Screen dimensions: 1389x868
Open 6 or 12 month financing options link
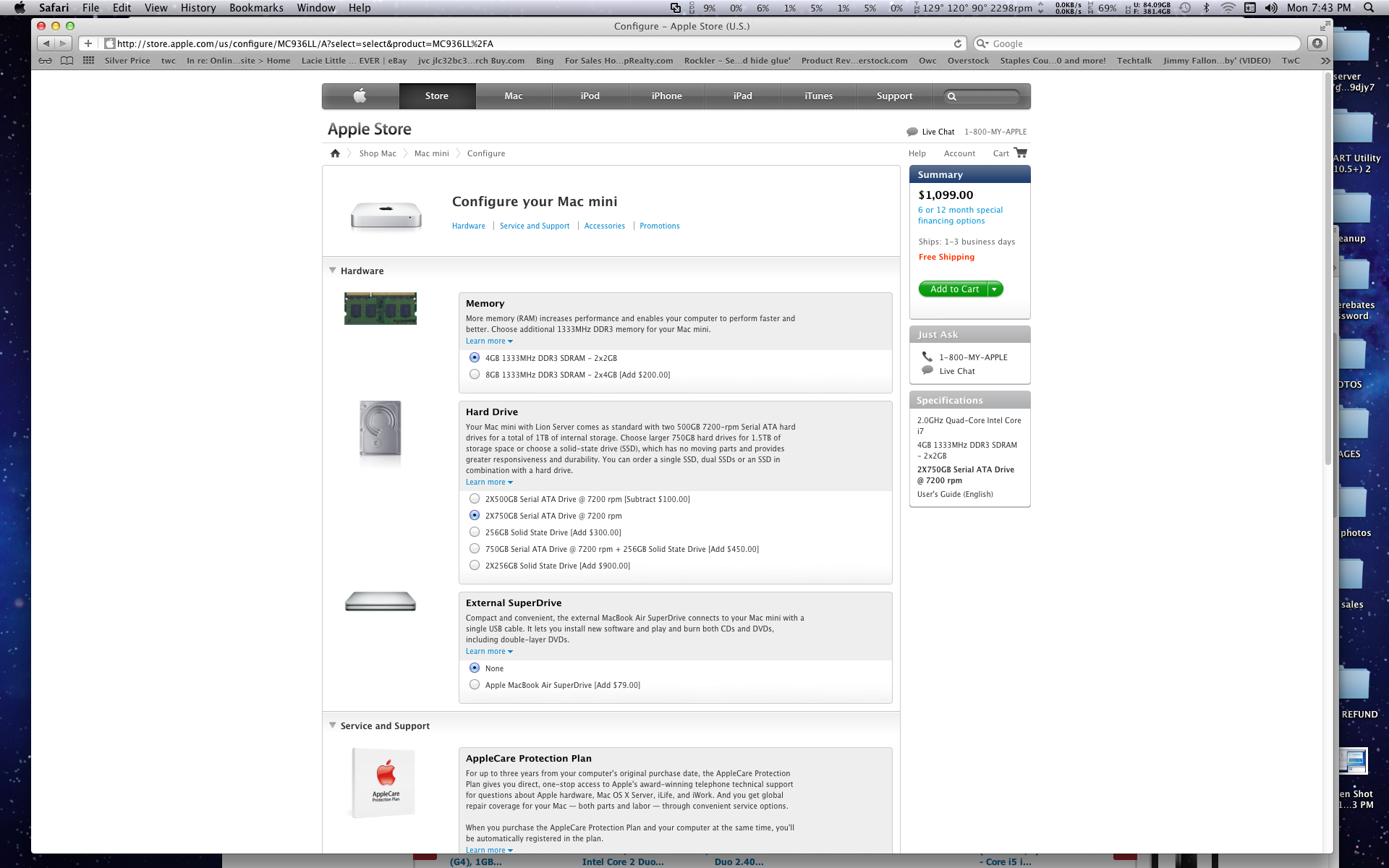[961, 216]
